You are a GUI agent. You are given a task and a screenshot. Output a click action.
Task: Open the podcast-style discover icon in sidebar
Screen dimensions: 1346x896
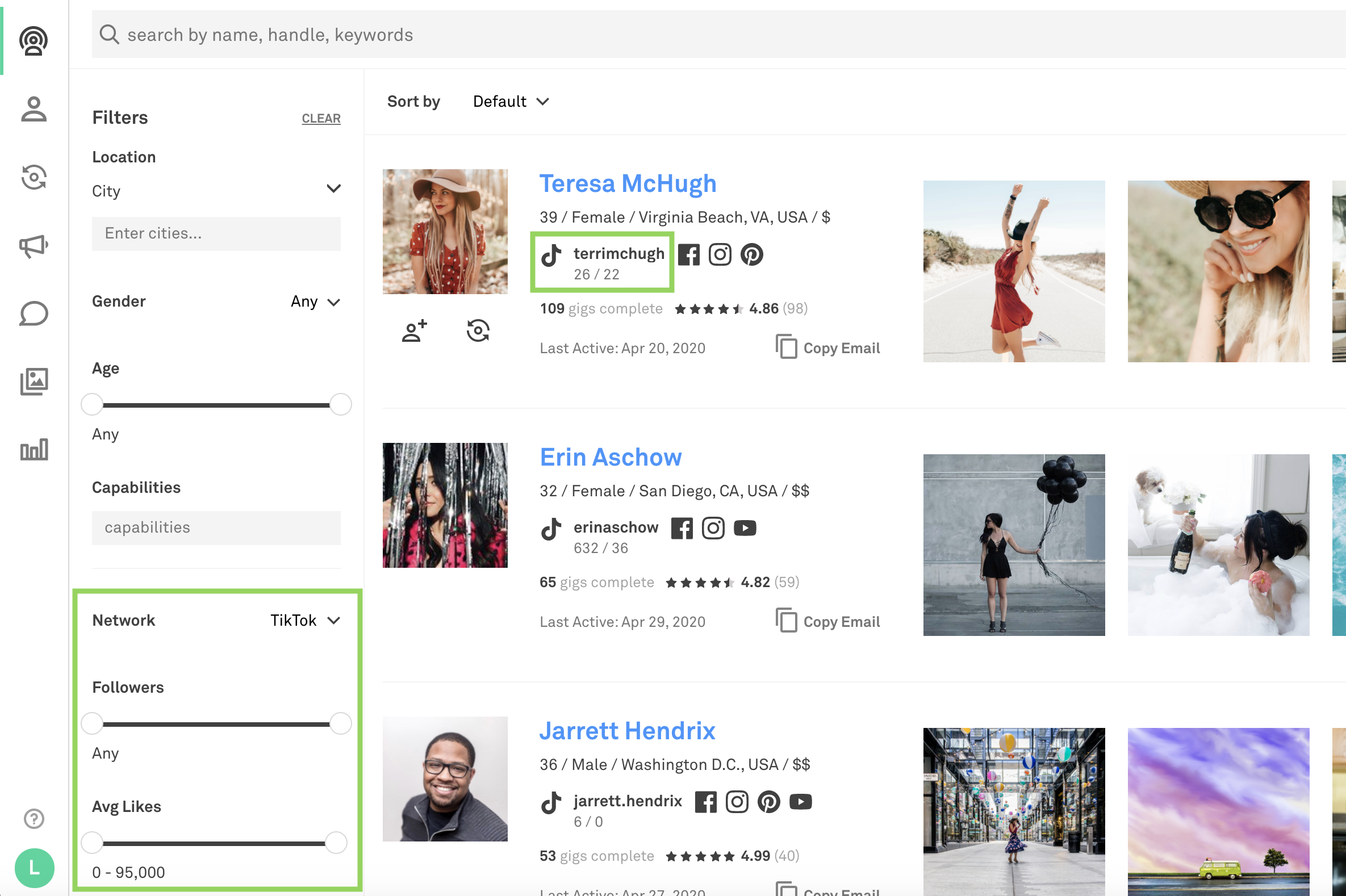click(34, 40)
